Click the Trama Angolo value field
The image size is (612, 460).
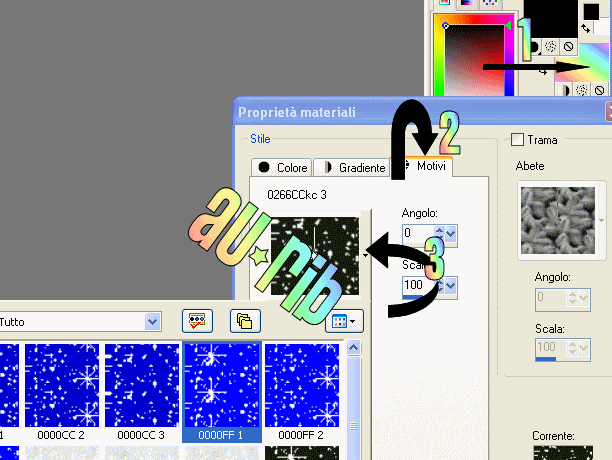[552, 299]
